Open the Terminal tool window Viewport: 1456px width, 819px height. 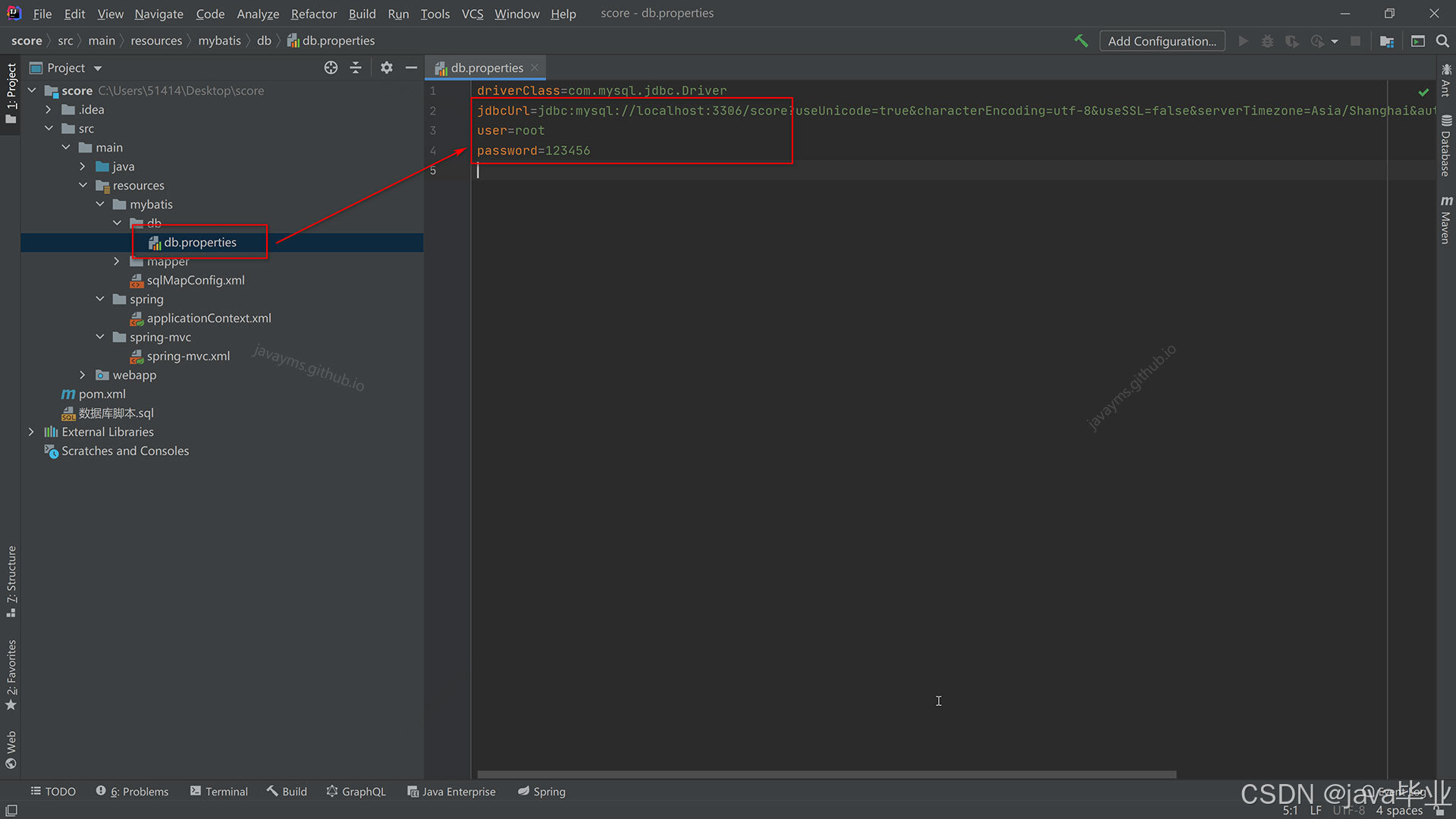tap(225, 791)
